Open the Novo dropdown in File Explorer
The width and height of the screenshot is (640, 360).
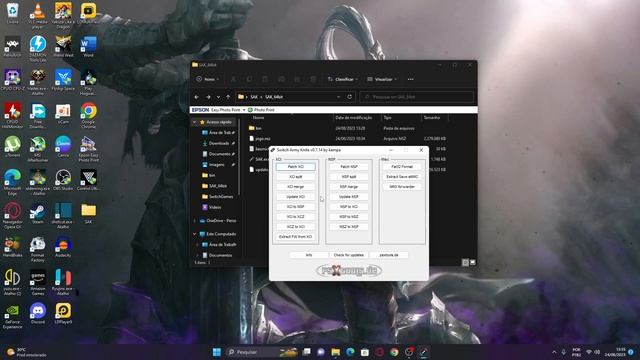208,79
